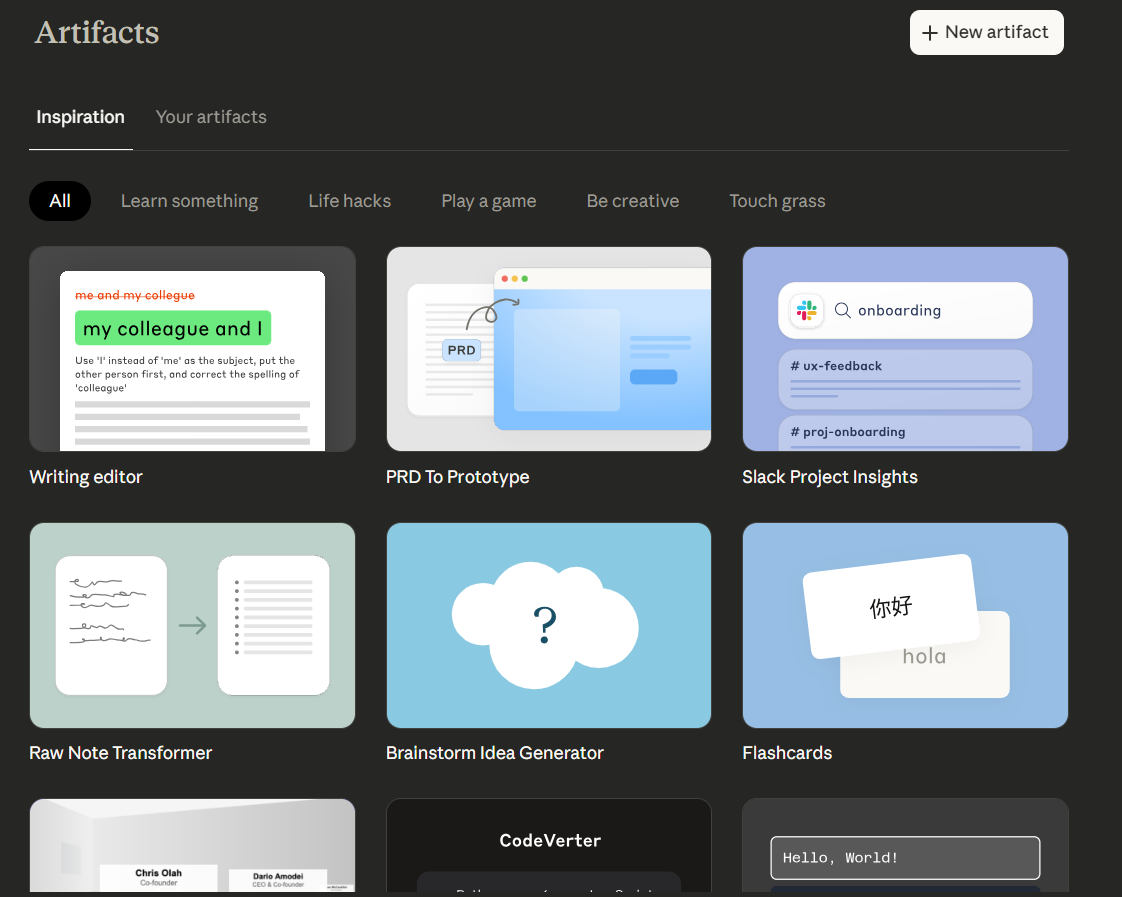This screenshot has height=897, width=1122.
Task: Switch to the Inspiration tab
Action: tap(80, 117)
